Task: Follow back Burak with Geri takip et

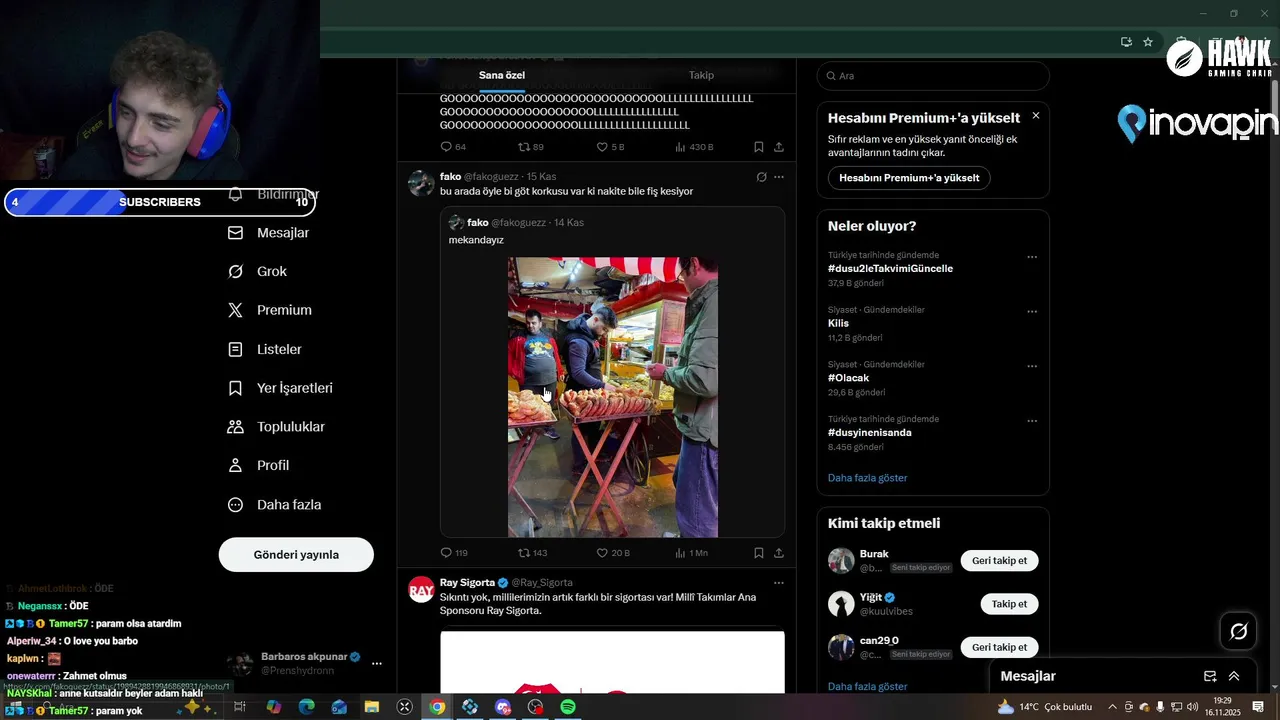Action: tap(999, 561)
